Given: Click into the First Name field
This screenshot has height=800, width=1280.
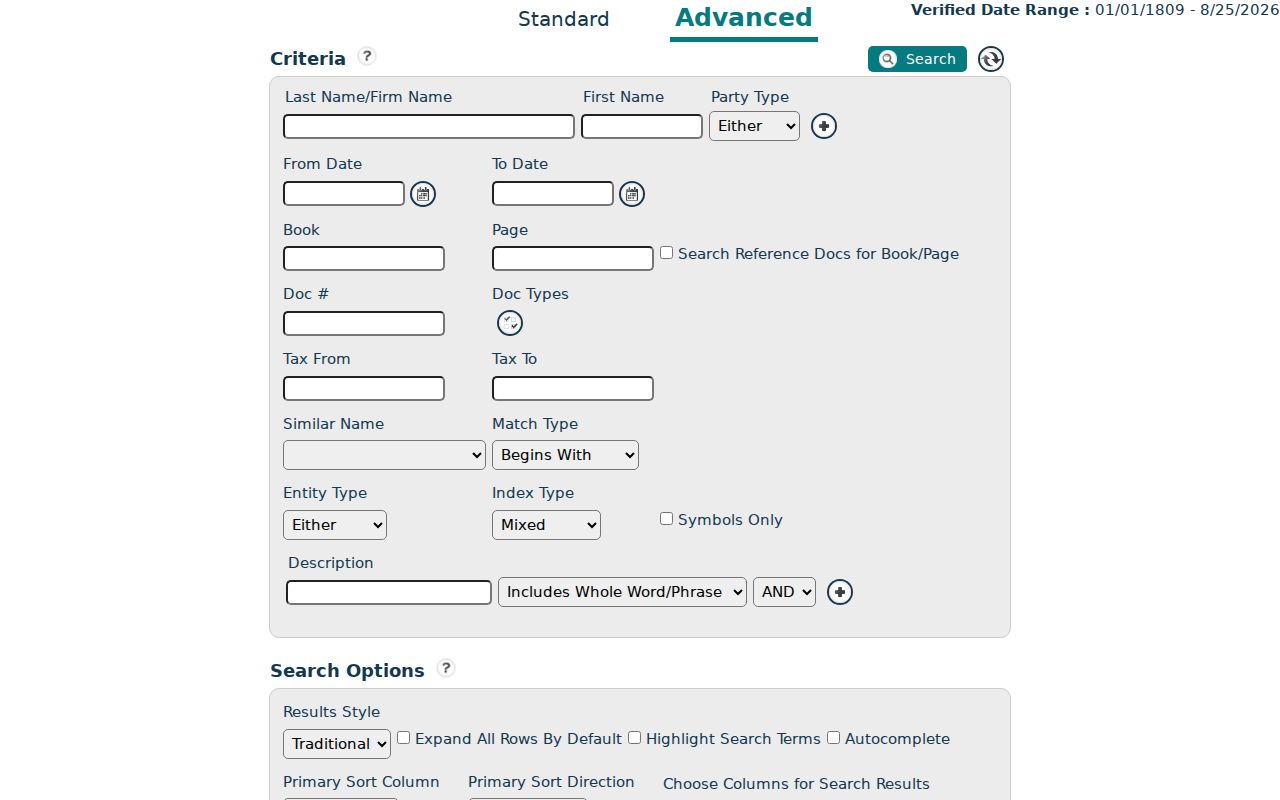Looking at the screenshot, I should 642,127.
